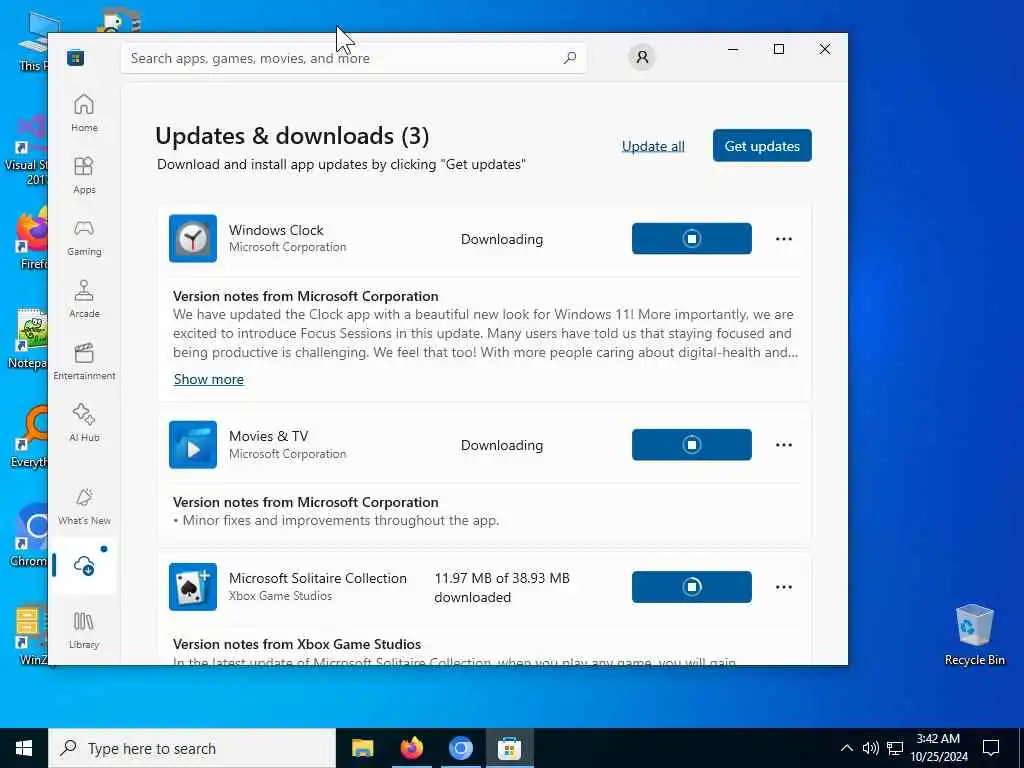Click the Microsoft Store logo icon
This screenshot has height=768, width=1024.
75,58
